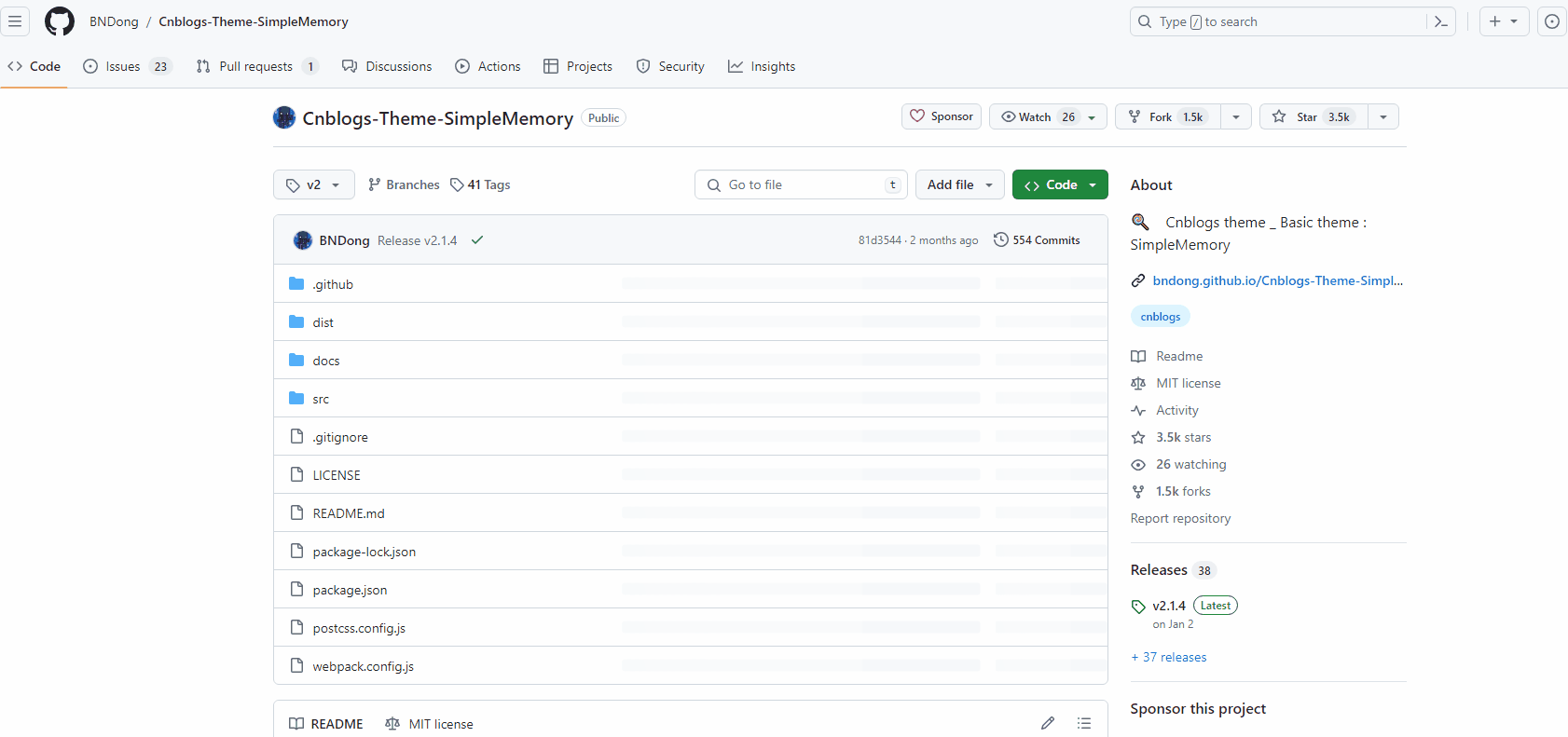1568x737 pixels.
Task: Star this repository
Action: click(x=1314, y=116)
